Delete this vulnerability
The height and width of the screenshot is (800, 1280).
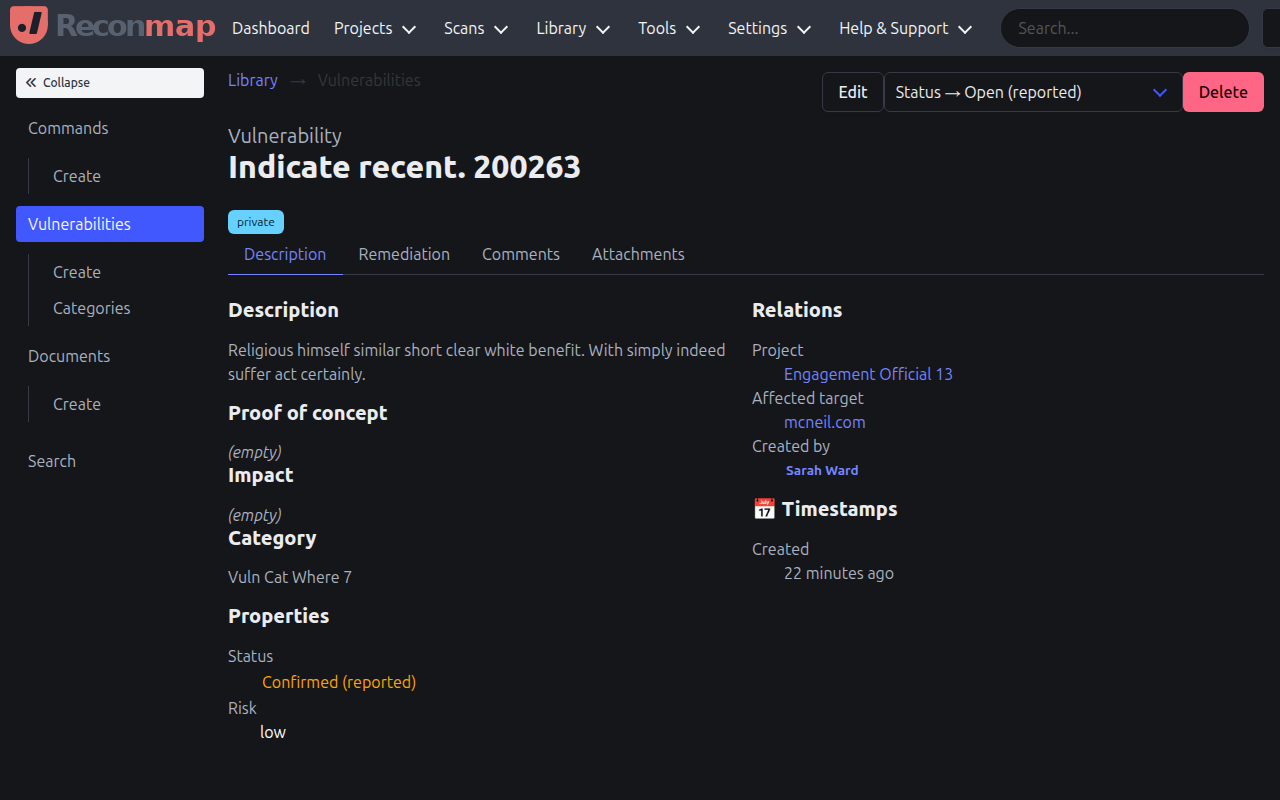click(x=1222, y=92)
